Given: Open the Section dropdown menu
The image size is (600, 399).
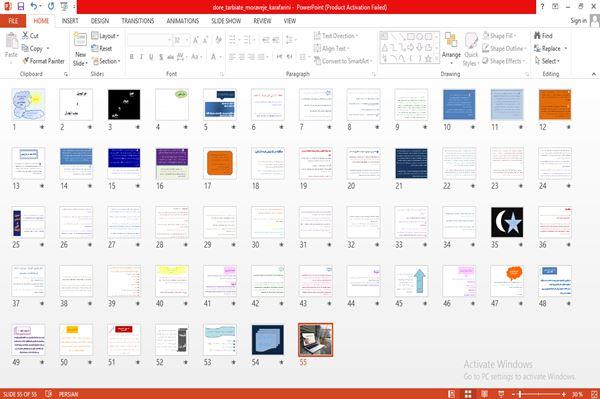Looking at the screenshot, I should [106, 61].
